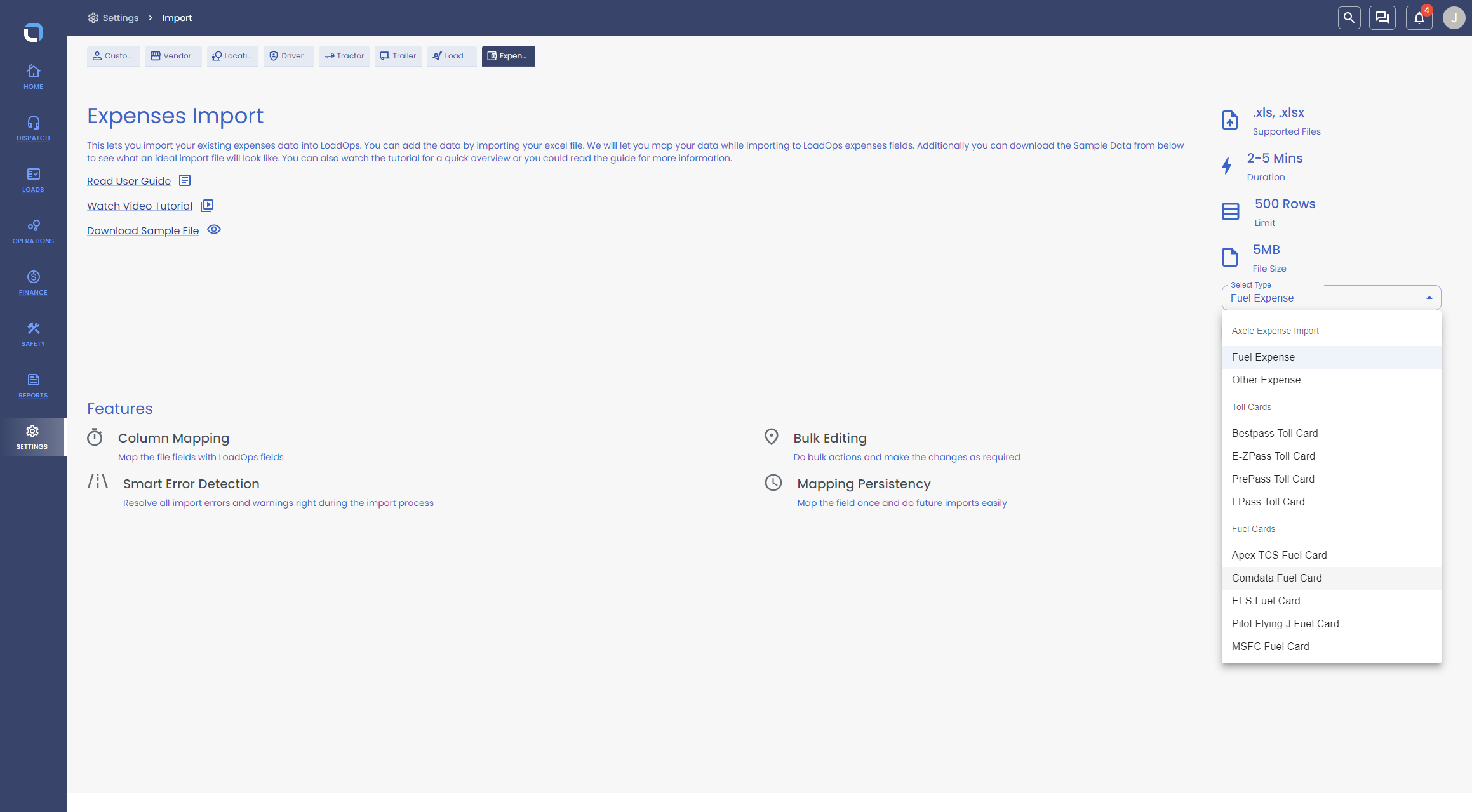The height and width of the screenshot is (812, 1472).
Task: Open Operations from the sidebar
Action: click(33, 231)
